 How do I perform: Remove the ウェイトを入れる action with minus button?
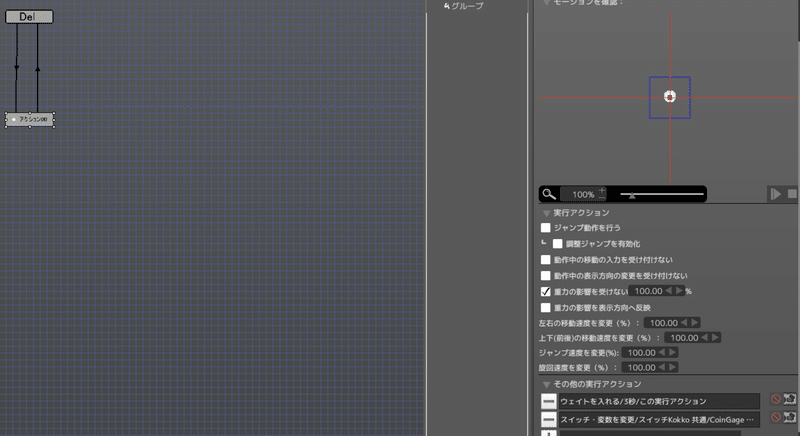(x=548, y=401)
